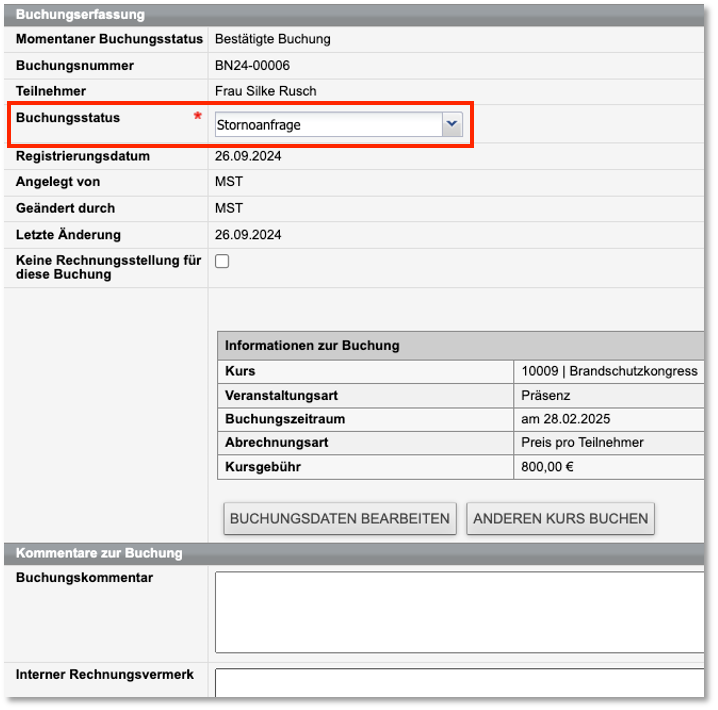Click the Kommentare zur Buchung section header
This screenshot has height=710, width=718.
[99, 553]
